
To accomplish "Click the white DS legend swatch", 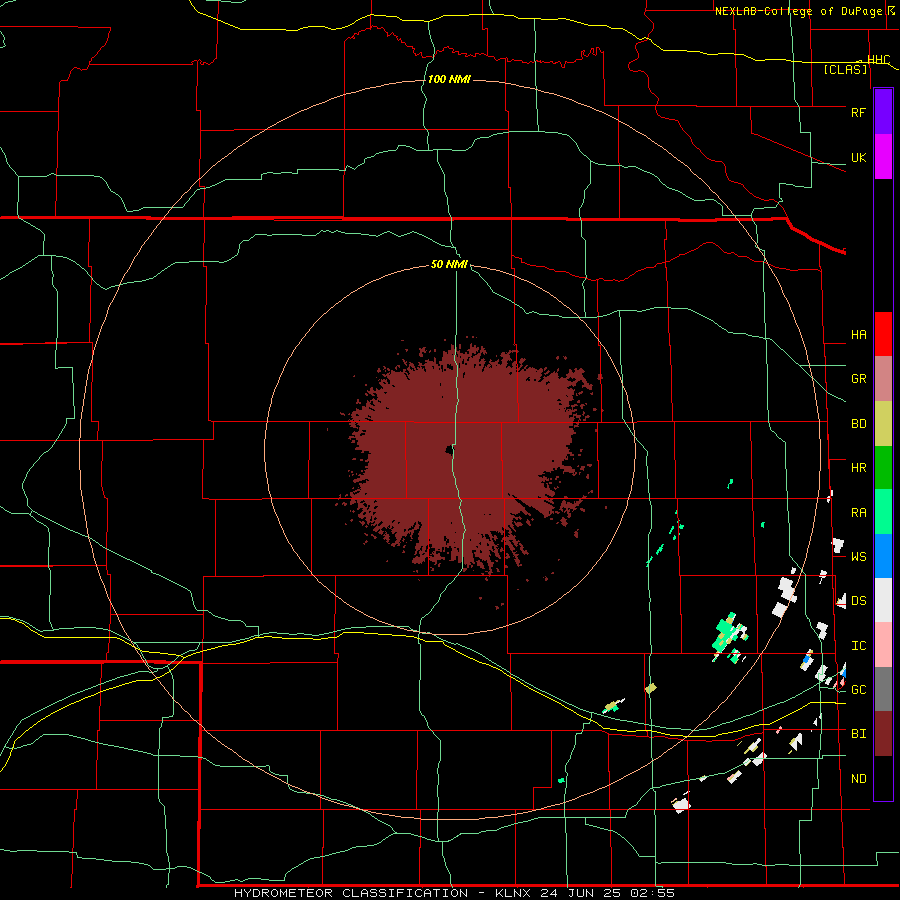I will [883, 600].
